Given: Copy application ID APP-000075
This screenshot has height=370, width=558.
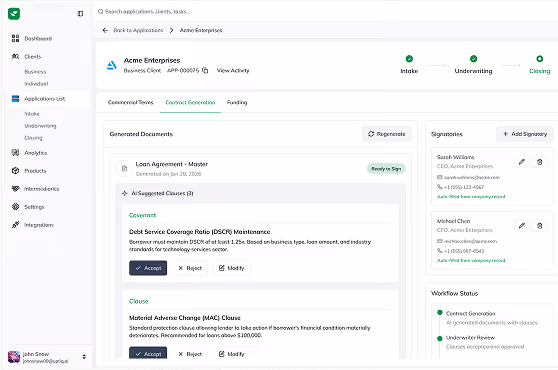Looking at the screenshot, I should 205,70.
